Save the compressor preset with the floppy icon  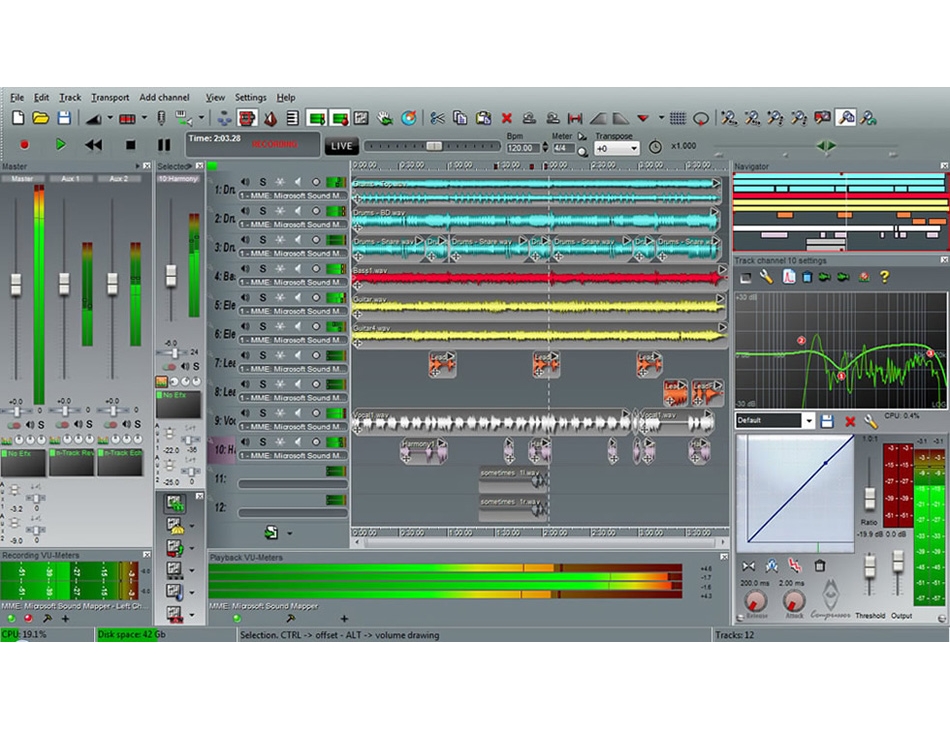(827, 421)
